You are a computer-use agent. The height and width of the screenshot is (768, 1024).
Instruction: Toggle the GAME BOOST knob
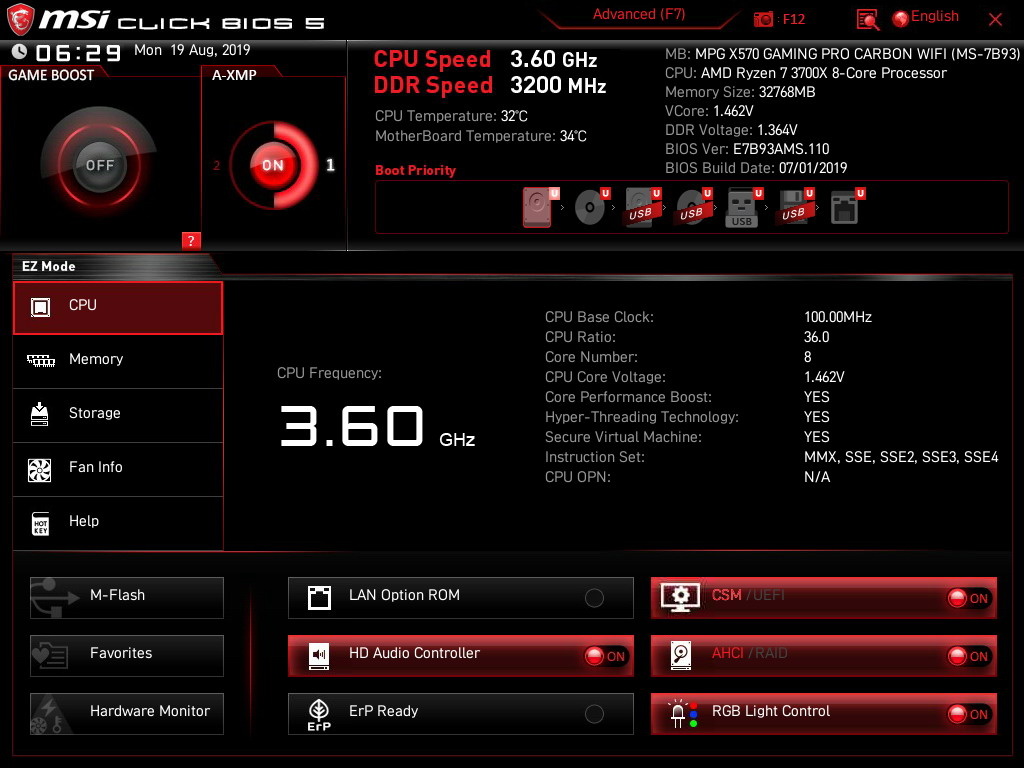(x=99, y=165)
